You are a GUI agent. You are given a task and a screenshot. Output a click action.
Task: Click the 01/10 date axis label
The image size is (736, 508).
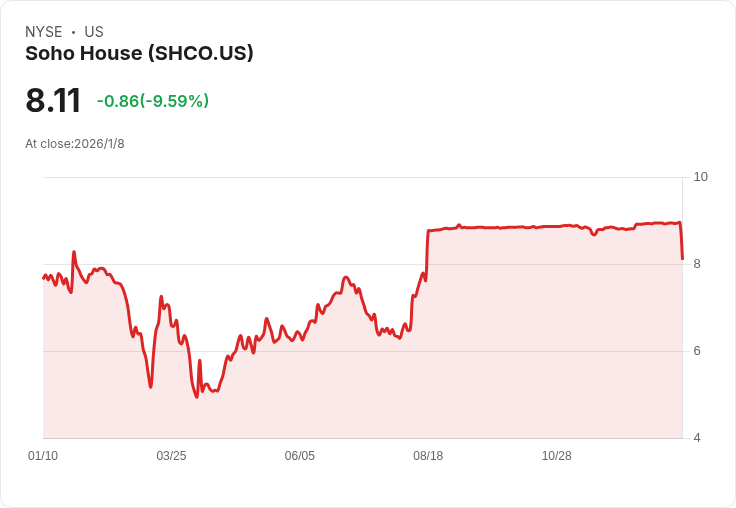pyautogui.click(x=43, y=456)
